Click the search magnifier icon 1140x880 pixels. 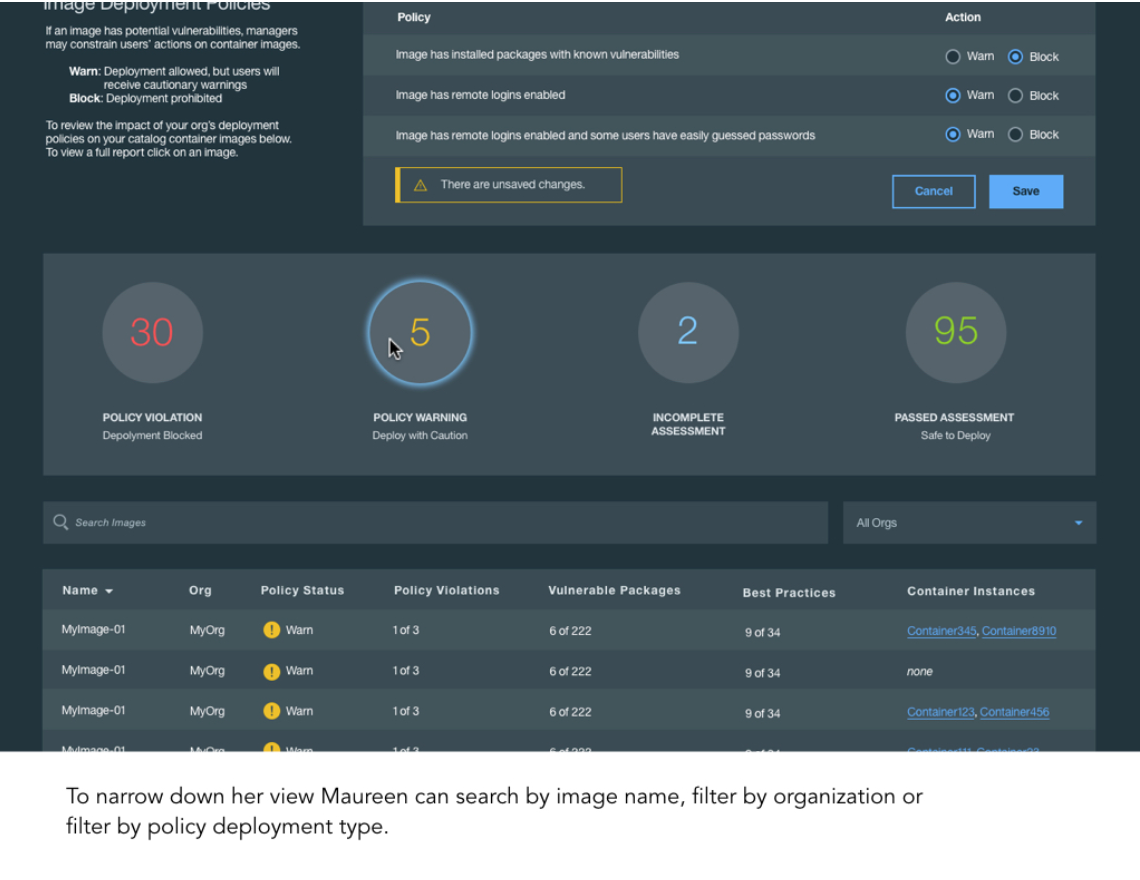click(x=60, y=522)
